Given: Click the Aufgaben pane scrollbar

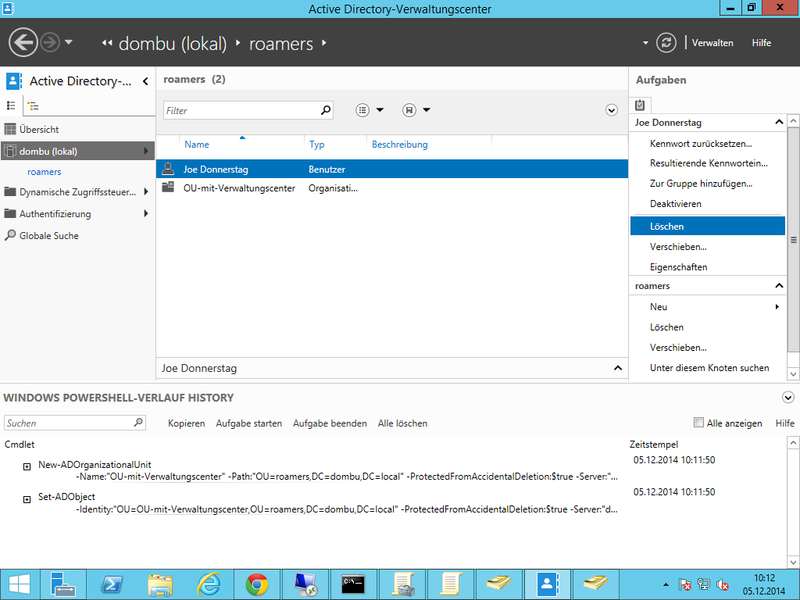Looking at the screenshot, I should pyautogui.click(x=793, y=240).
